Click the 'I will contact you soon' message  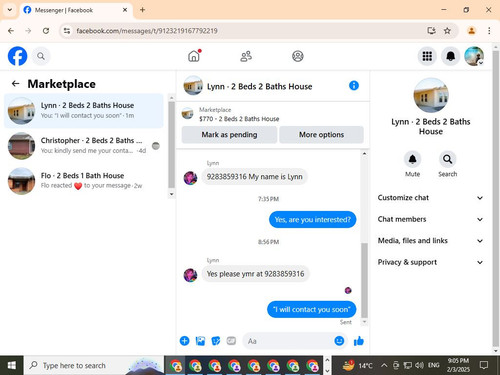coord(311,309)
